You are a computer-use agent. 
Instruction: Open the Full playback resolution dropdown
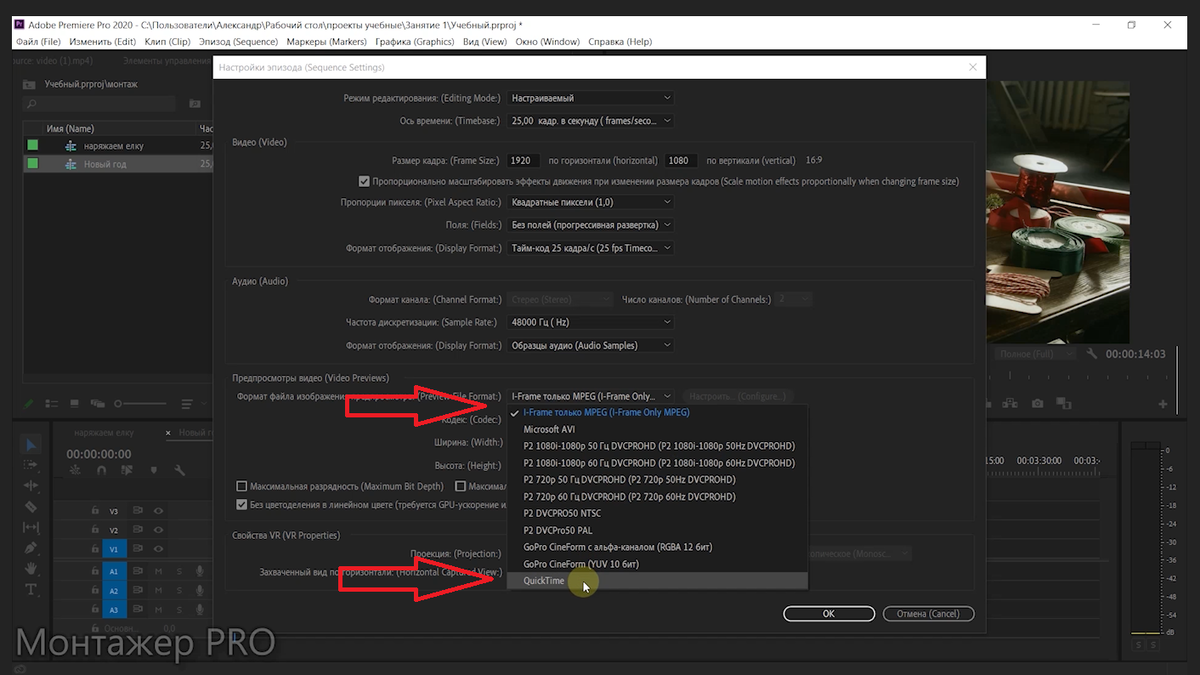coord(1038,354)
